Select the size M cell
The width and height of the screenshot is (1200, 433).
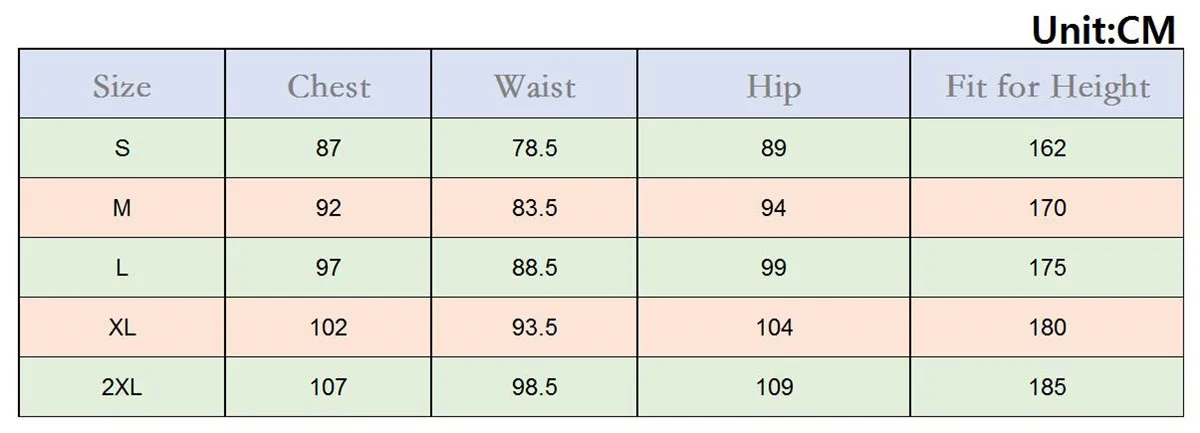[122, 208]
